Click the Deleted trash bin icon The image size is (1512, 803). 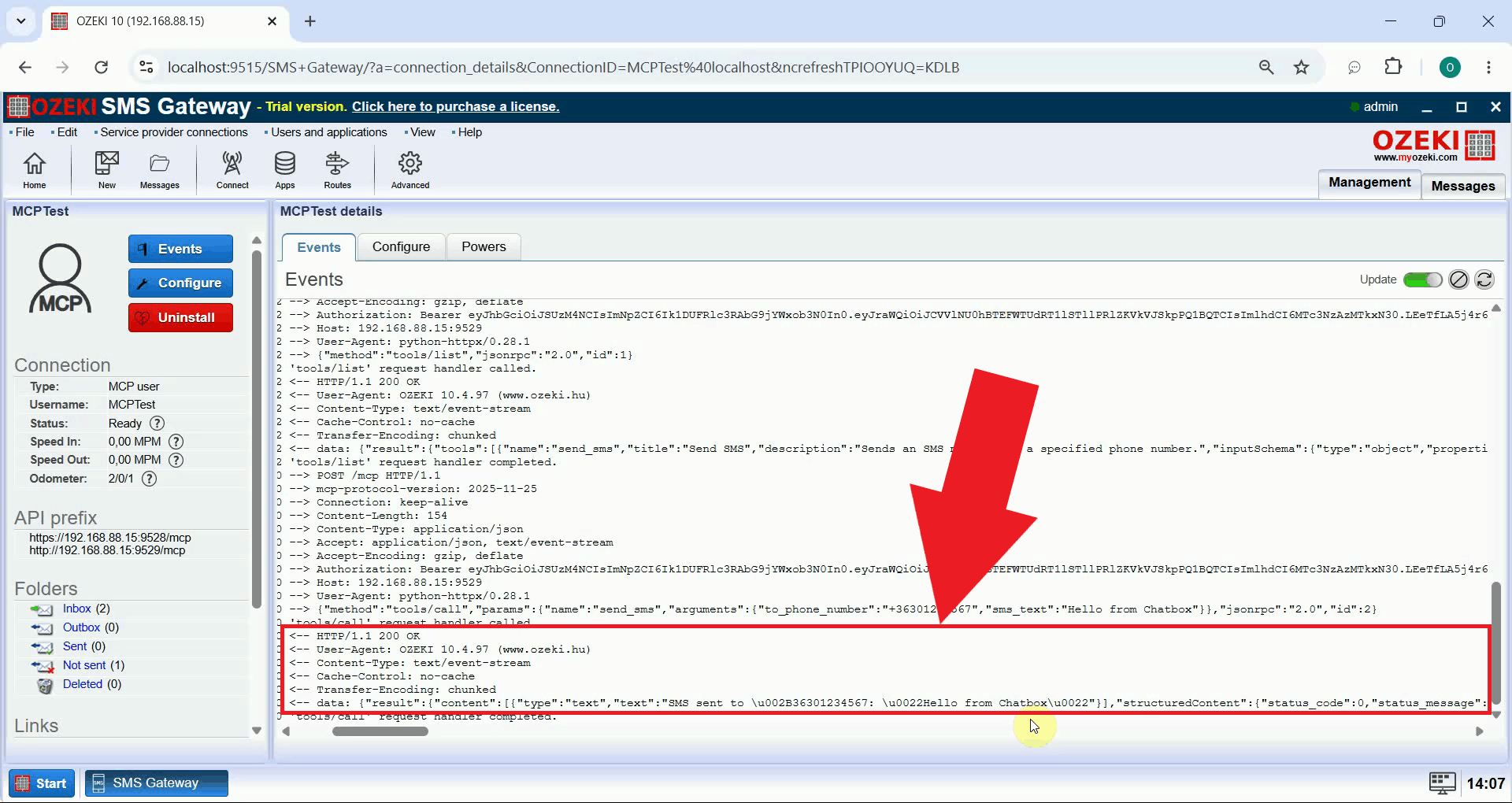coord(45,685)
